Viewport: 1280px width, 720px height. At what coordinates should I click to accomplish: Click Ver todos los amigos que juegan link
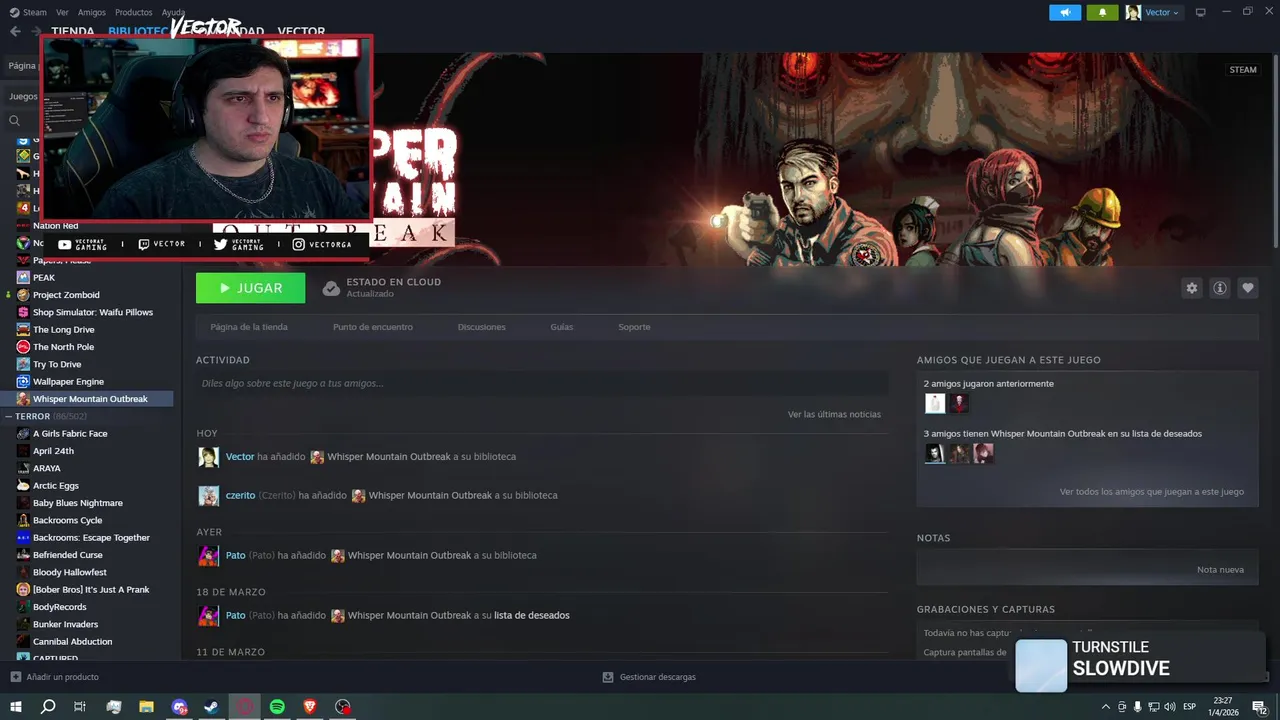pos(1152,492)
